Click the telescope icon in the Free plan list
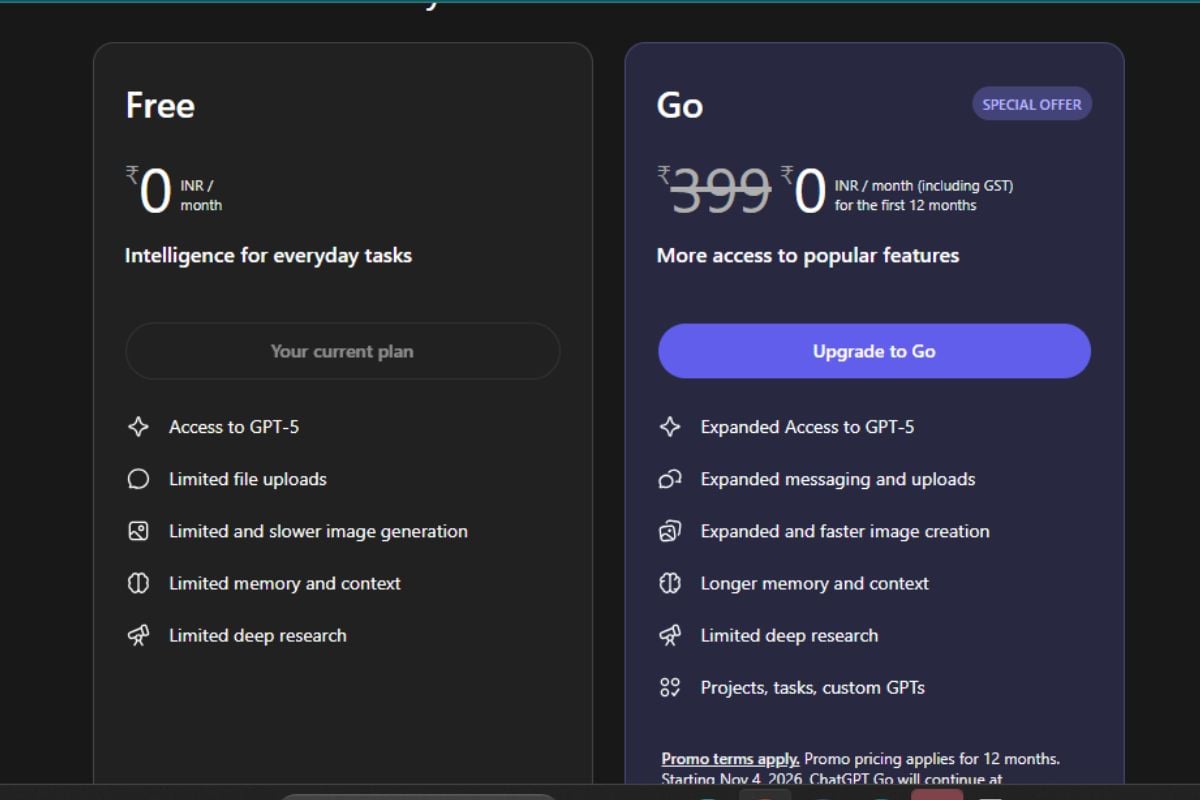Screen dimensions: 1200x800 click(x=138, y=635)
